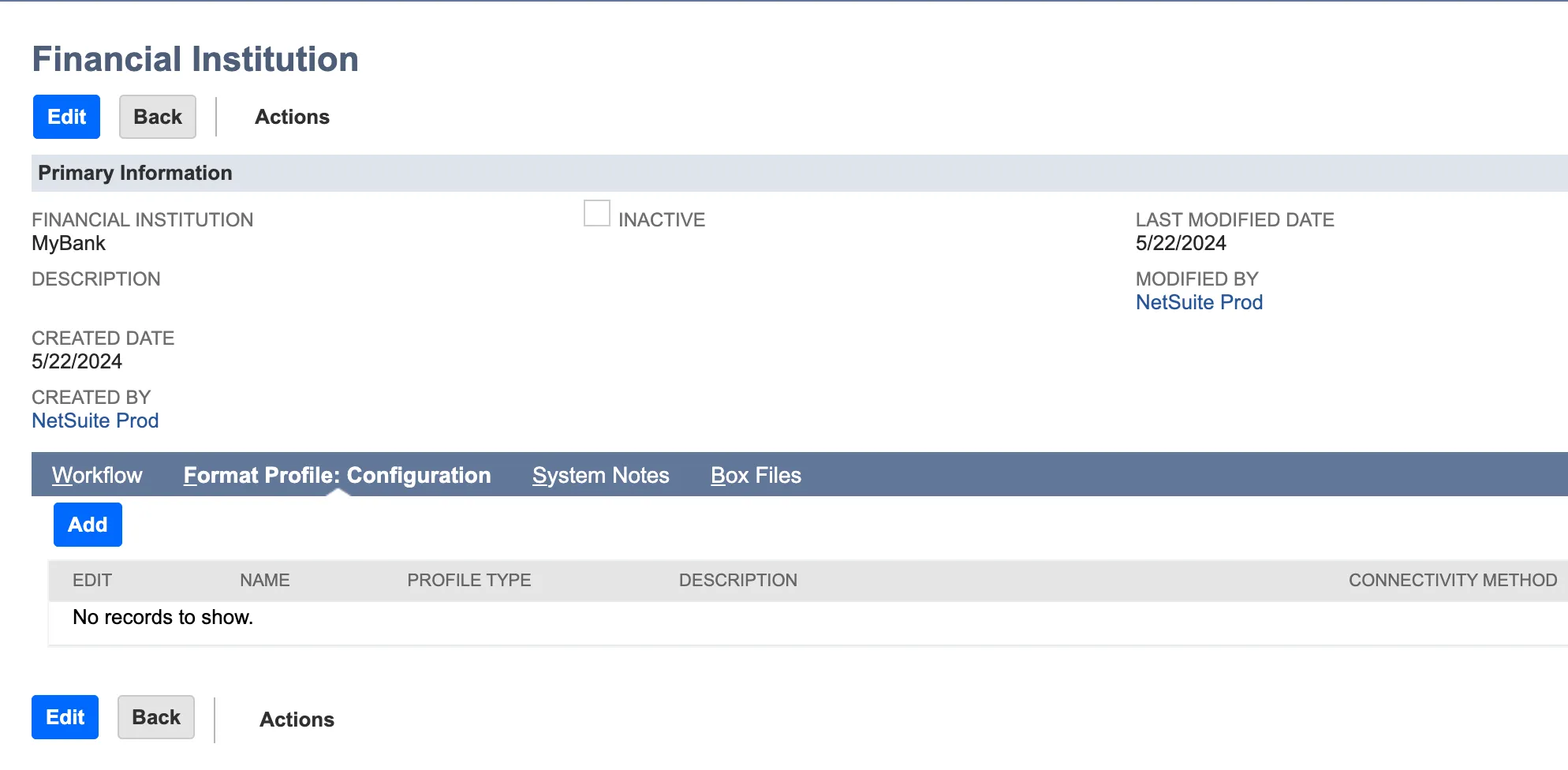Viewport: 1568px width, 770px height.
Task: Click the Edit button above Primary Information
Action: coord(66,117)
